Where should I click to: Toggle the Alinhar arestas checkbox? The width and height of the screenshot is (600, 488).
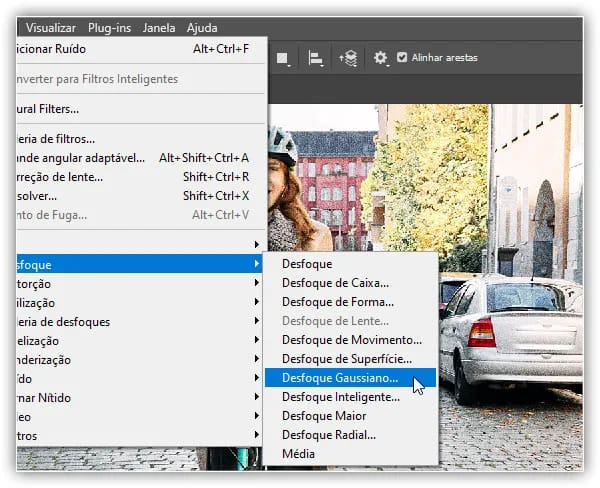point(402,58)
